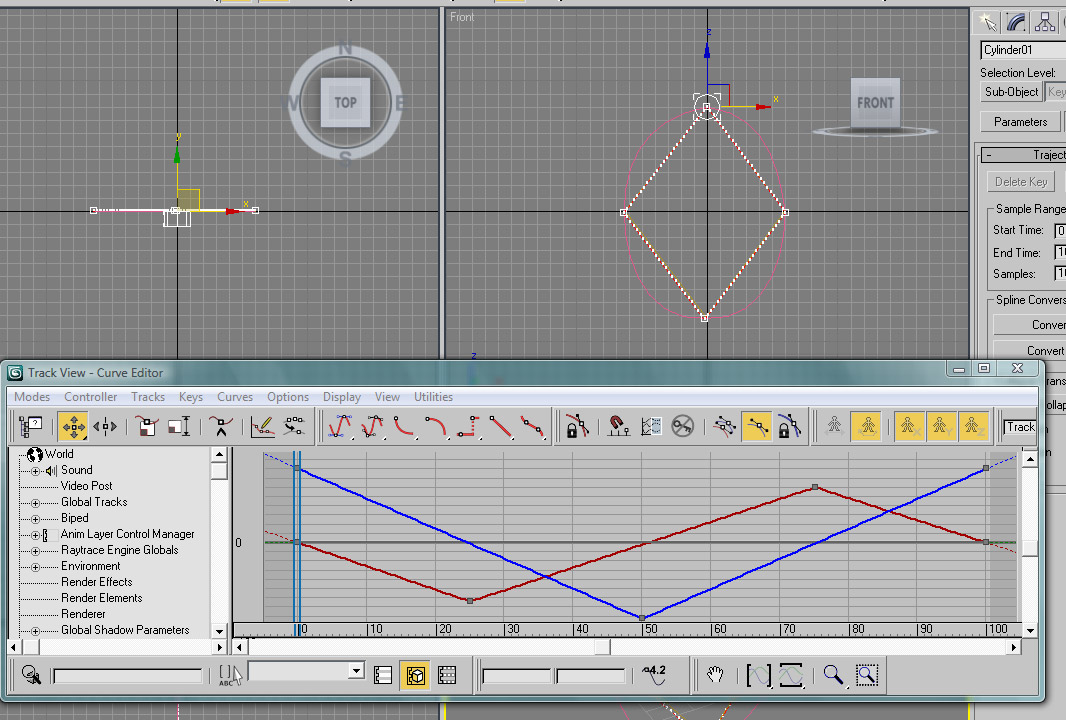
Task: Choose the Draw Curves tool
Action: point(263,427)
